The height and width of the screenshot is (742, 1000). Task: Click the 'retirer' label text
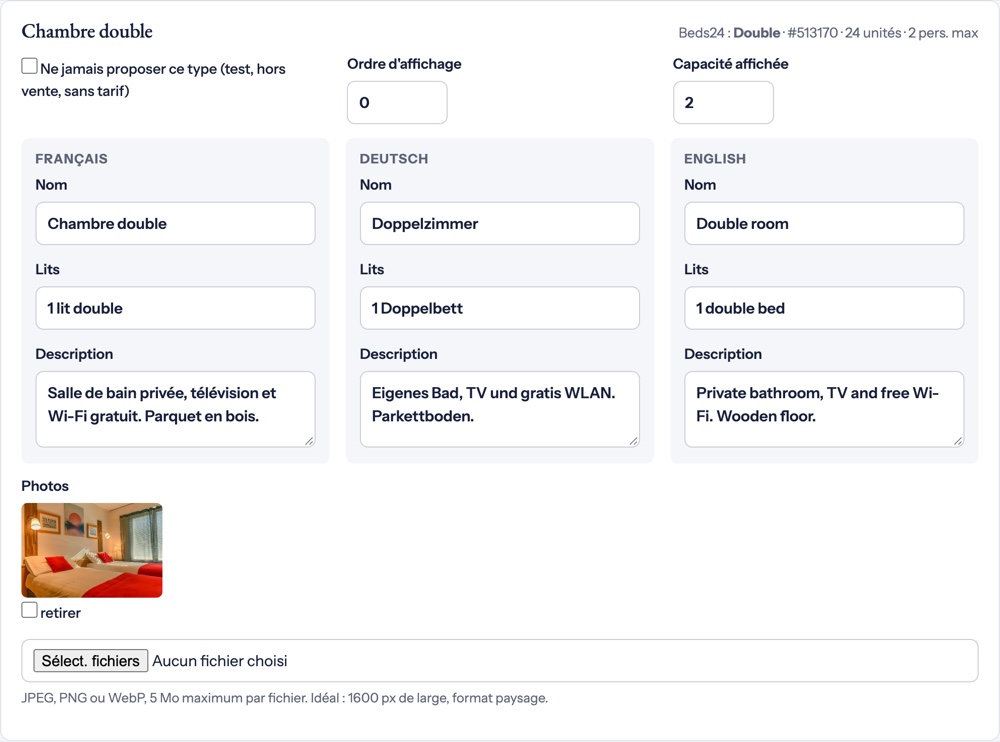pos(61,613)
